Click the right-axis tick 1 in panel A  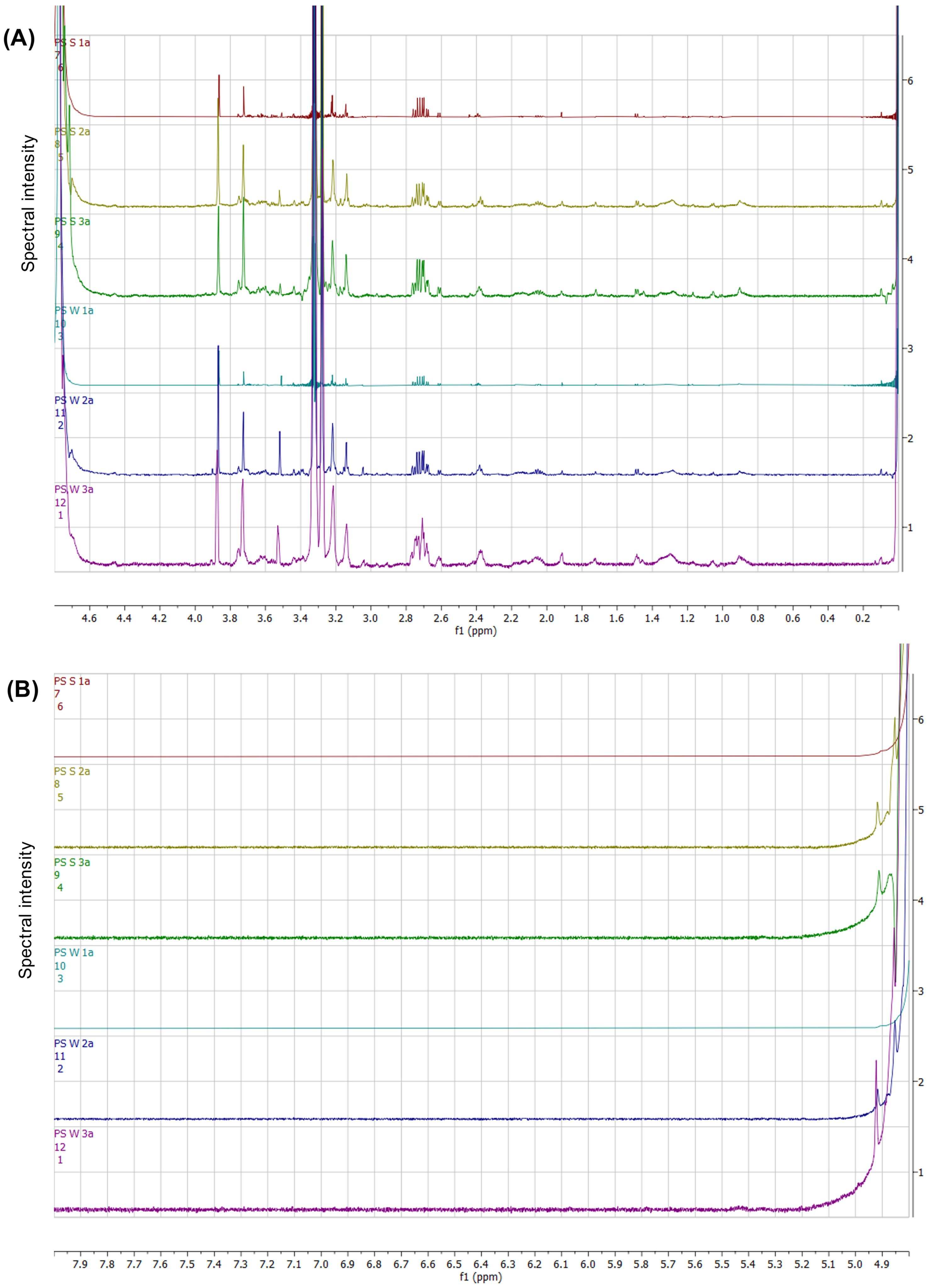coord(910,528)
